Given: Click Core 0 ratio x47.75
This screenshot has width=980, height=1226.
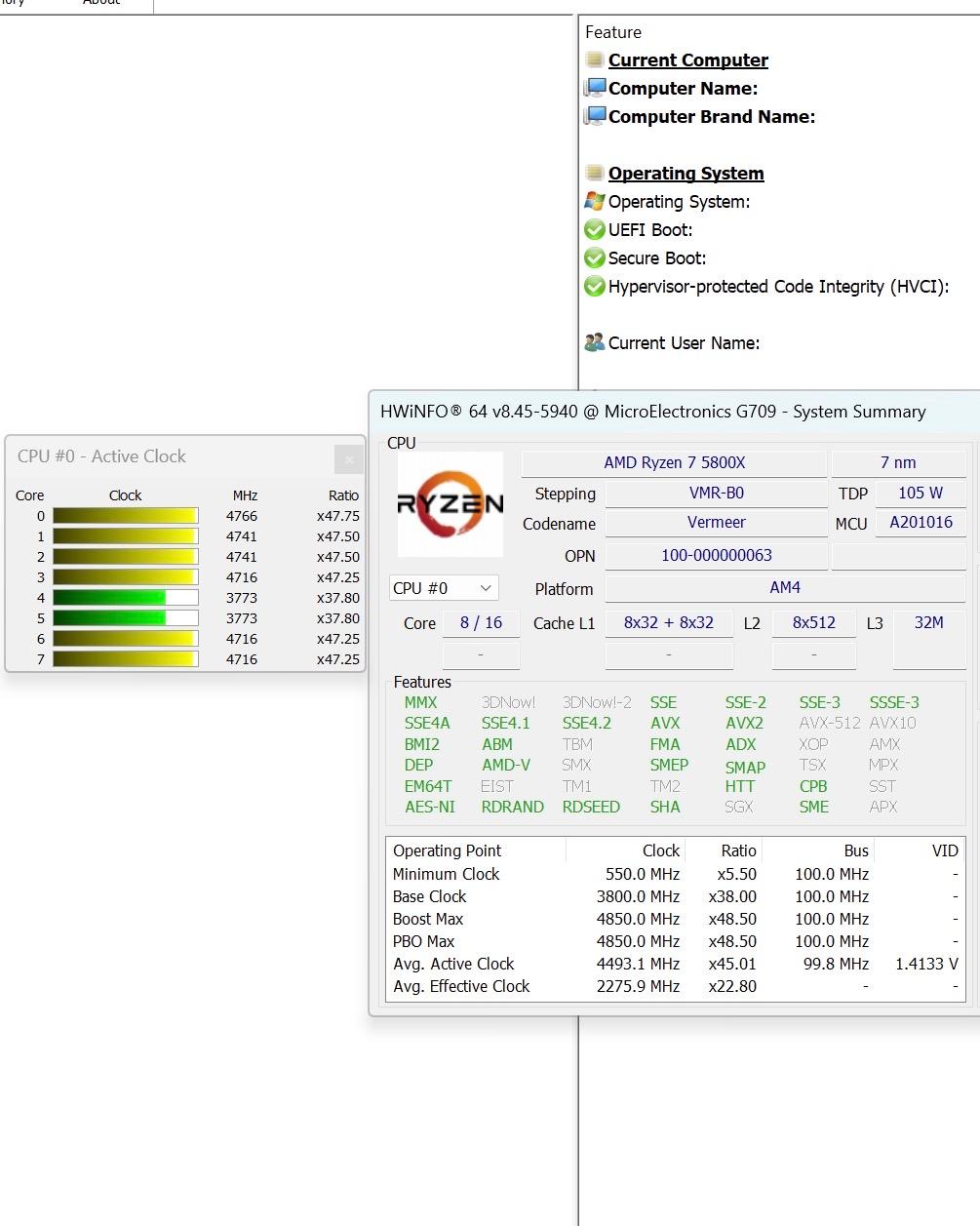Looking at the screenshot, I should coord(338,516).
